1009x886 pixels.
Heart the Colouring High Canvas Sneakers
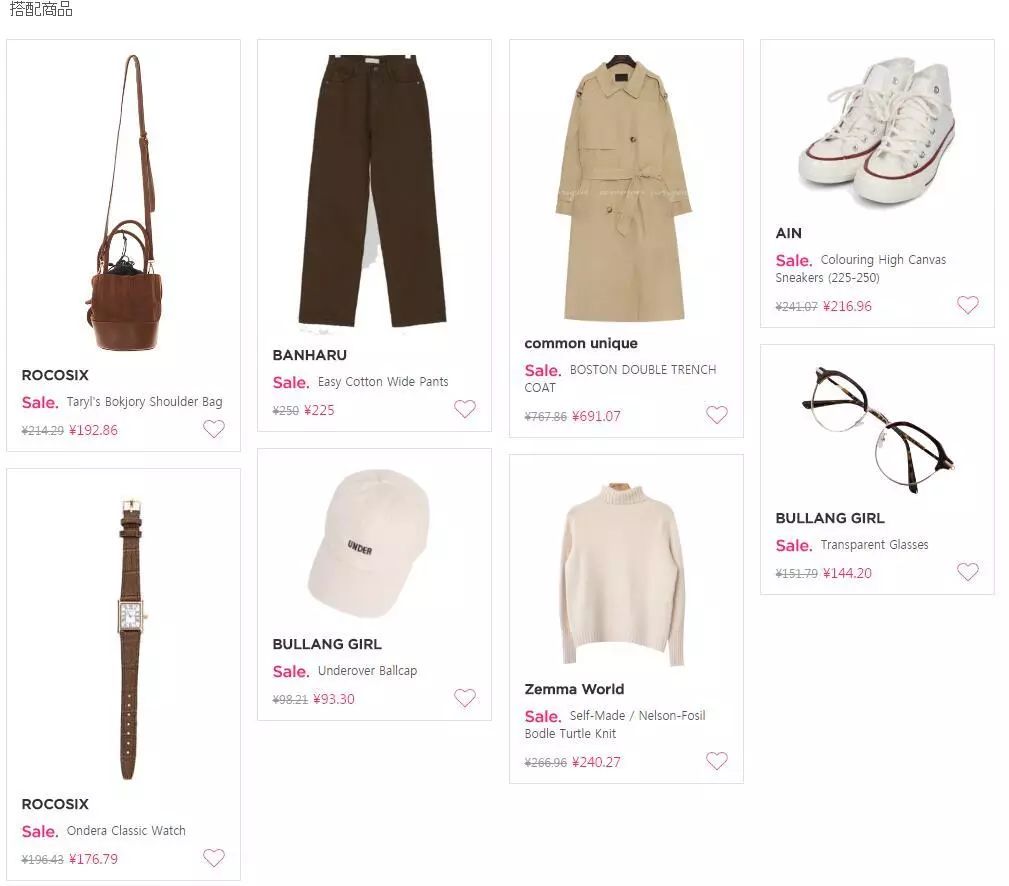tap(966, 305)
